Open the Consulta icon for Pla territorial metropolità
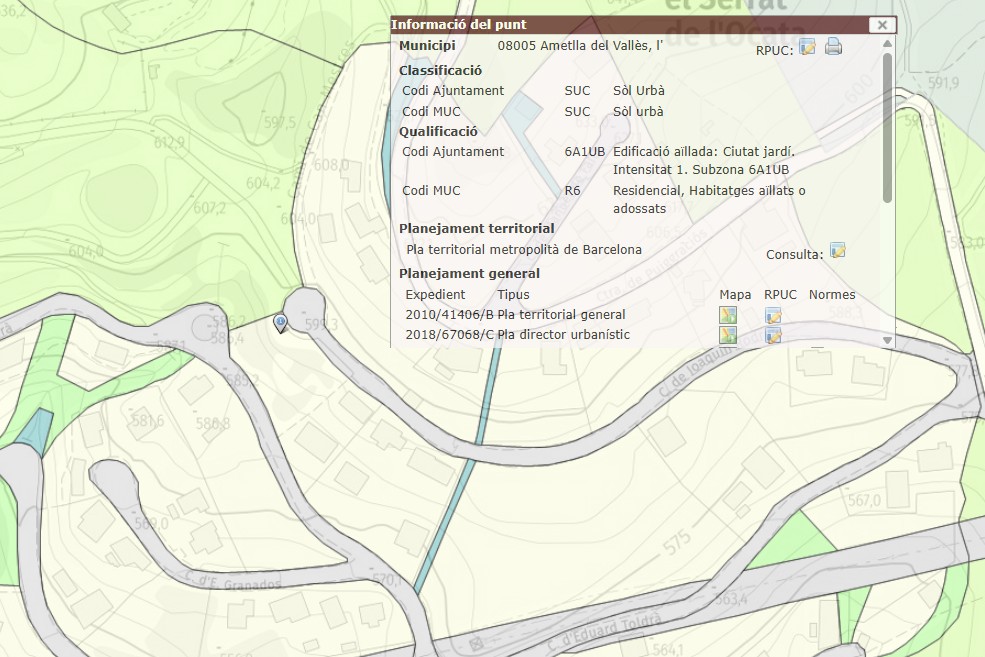This screenshot has height=657, width=985. 838,251
